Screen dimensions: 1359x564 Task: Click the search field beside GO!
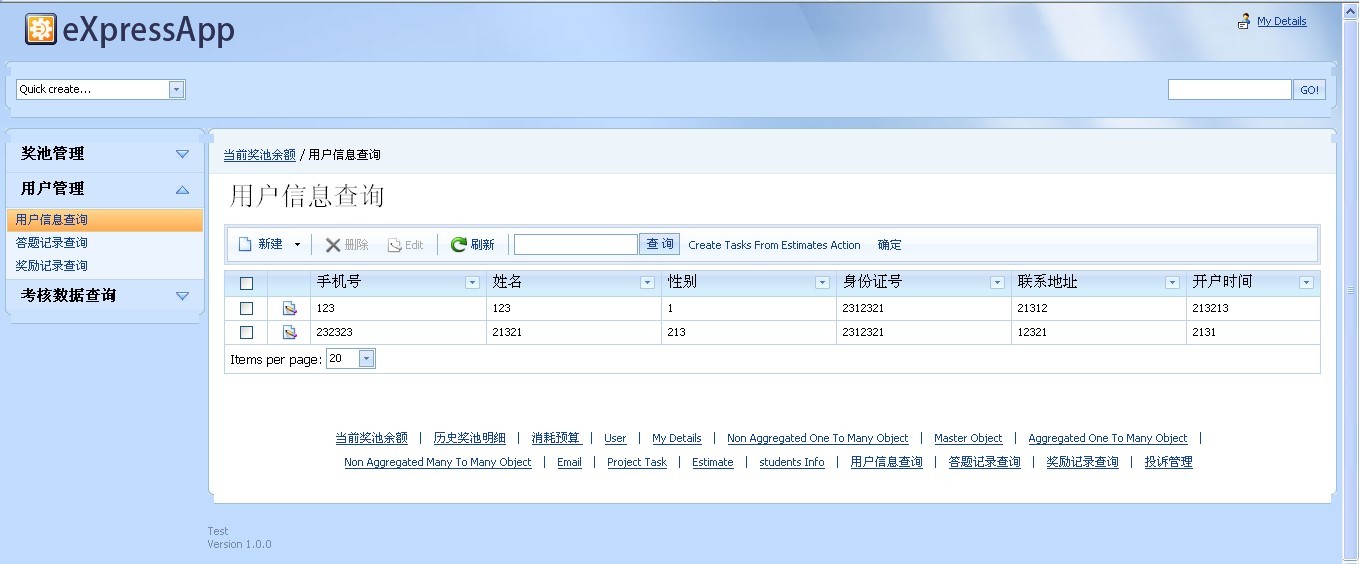point(1229,90)
